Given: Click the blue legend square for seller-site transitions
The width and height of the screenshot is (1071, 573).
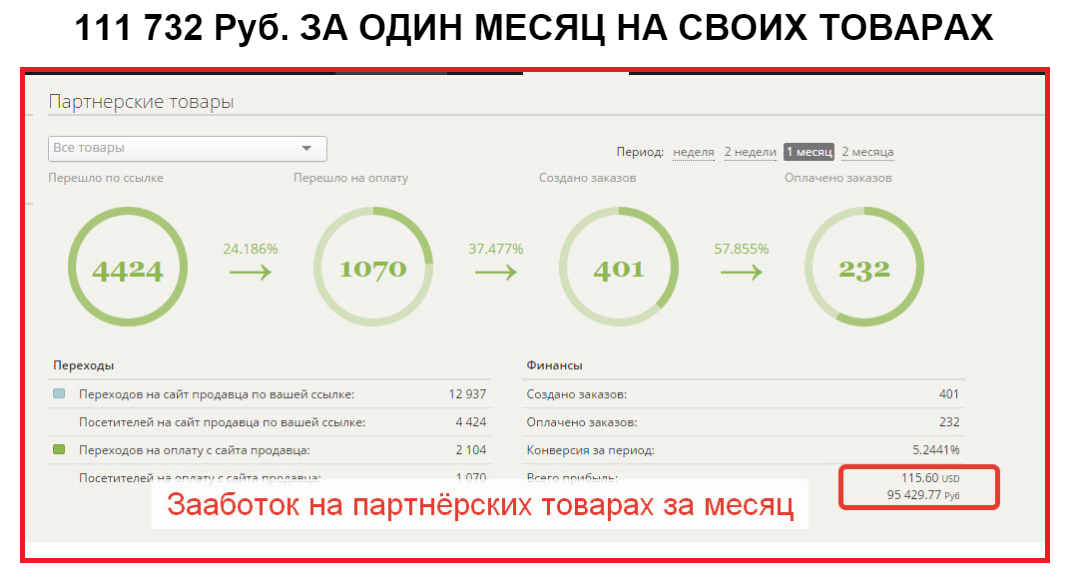Looking at the screenshot, I should tap(59, 393).
